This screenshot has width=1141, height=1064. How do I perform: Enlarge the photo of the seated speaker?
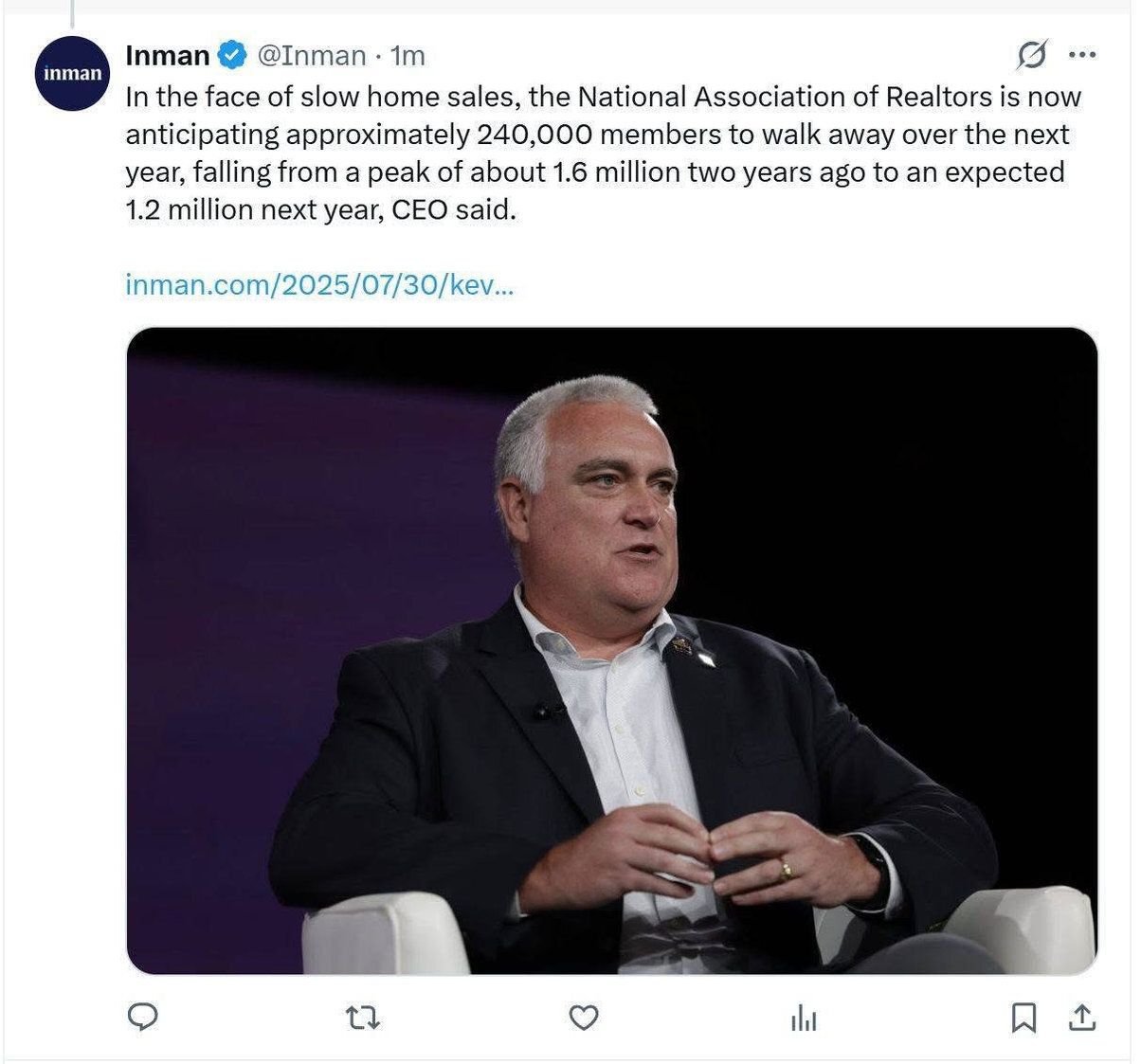point(611,650)
